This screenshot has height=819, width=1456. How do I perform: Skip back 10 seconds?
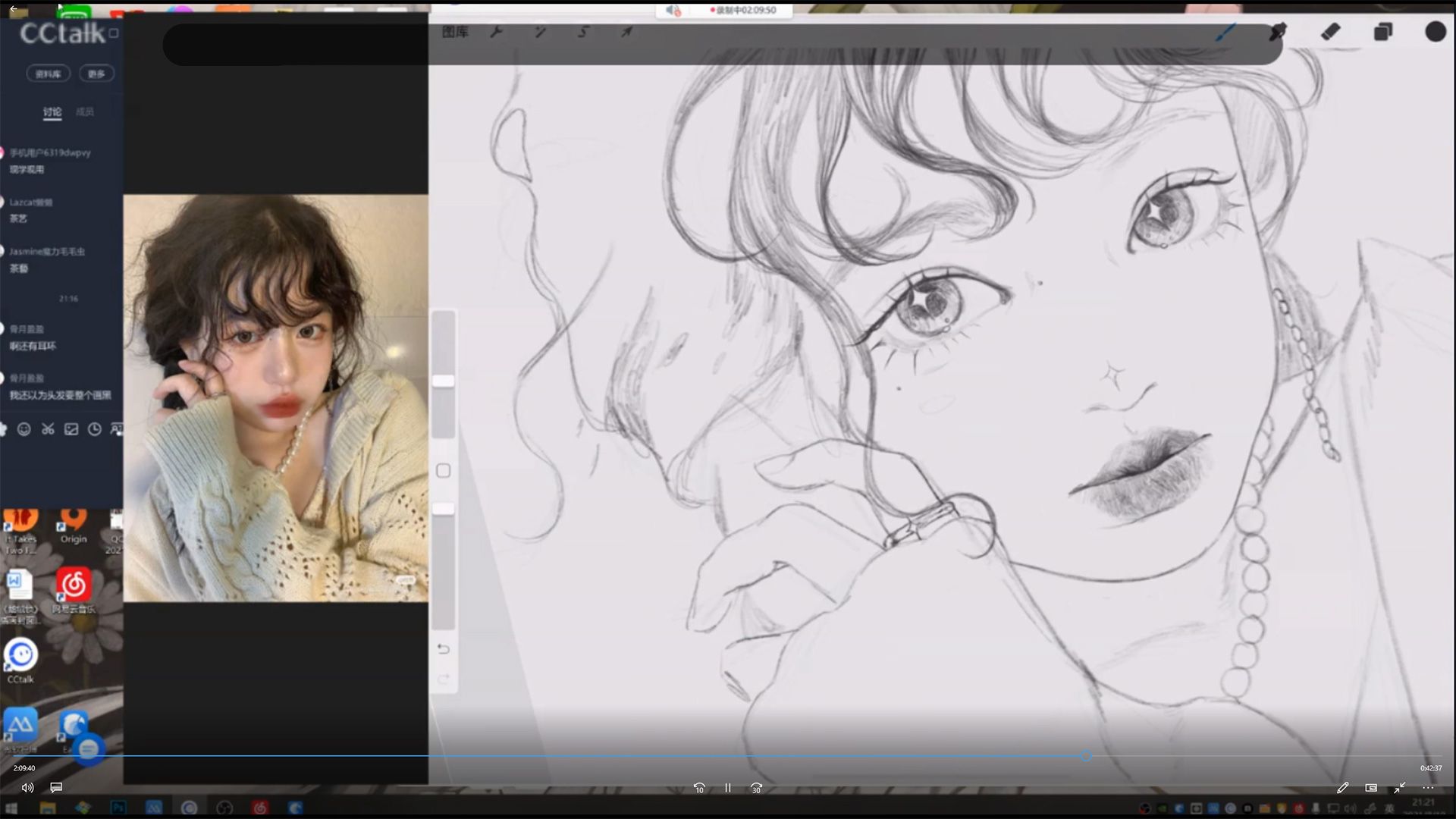pyautogui.click(x=699, y=788)
